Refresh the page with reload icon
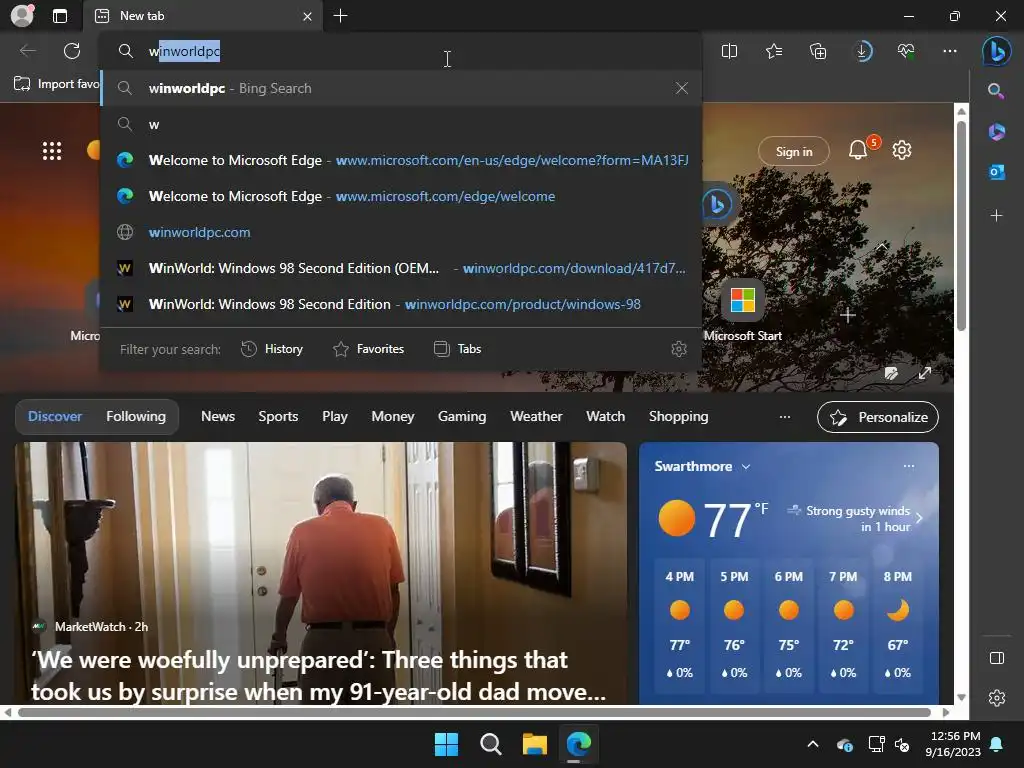 point(72,51)
